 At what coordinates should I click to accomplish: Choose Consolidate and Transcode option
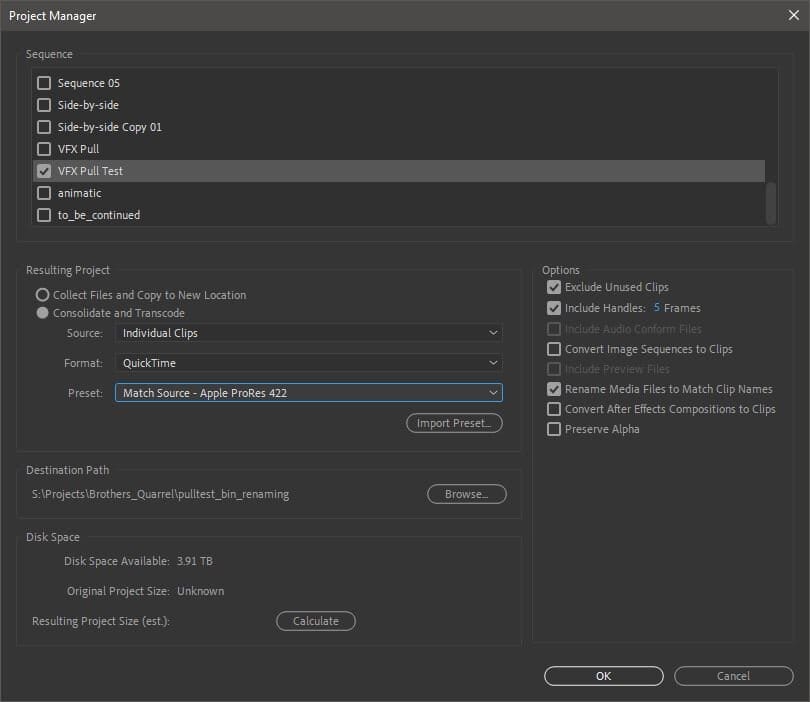point(43,313)
